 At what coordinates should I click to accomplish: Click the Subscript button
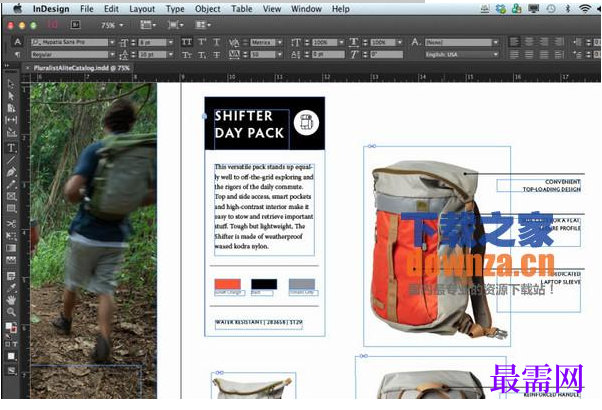point(202,55)
